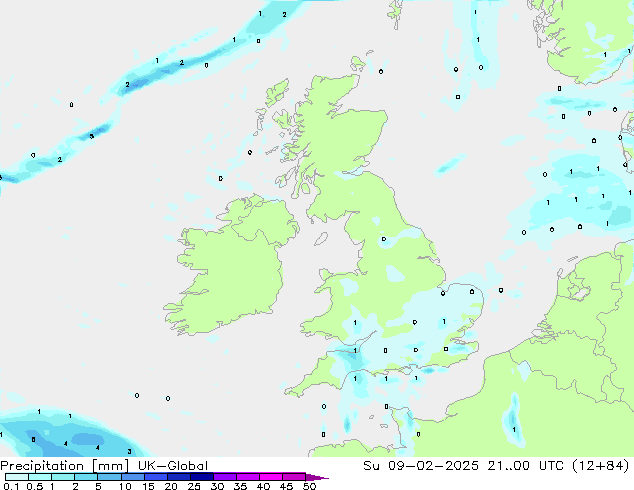Click the legend label '35'
This screenshot has height=490, width=634.
tap(240, 486)
